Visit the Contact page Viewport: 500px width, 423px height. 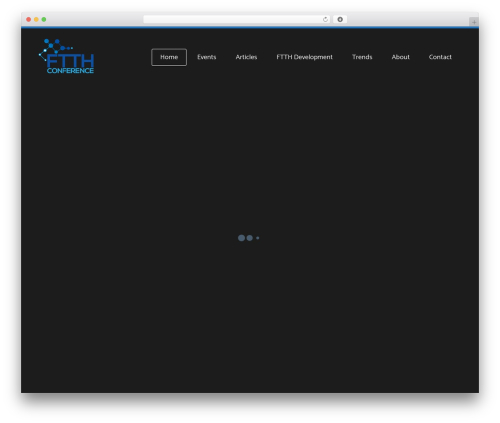[440, 57]
